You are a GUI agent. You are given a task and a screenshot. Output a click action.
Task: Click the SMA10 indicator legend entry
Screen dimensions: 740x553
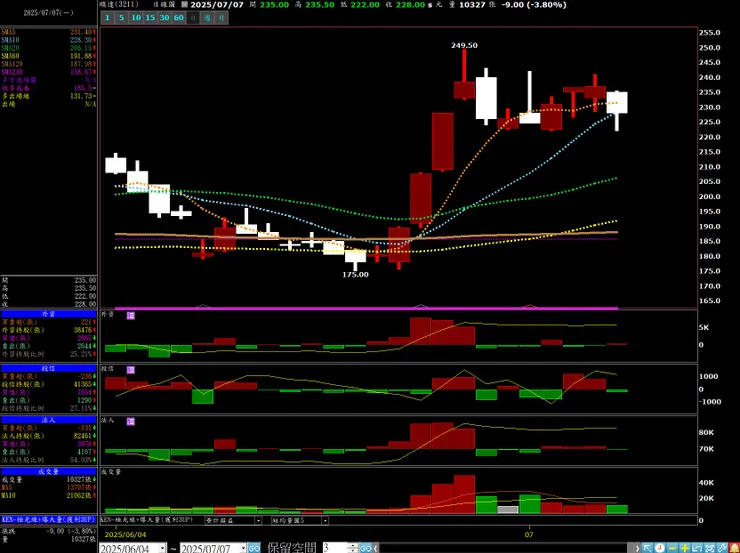click(49, 40)
